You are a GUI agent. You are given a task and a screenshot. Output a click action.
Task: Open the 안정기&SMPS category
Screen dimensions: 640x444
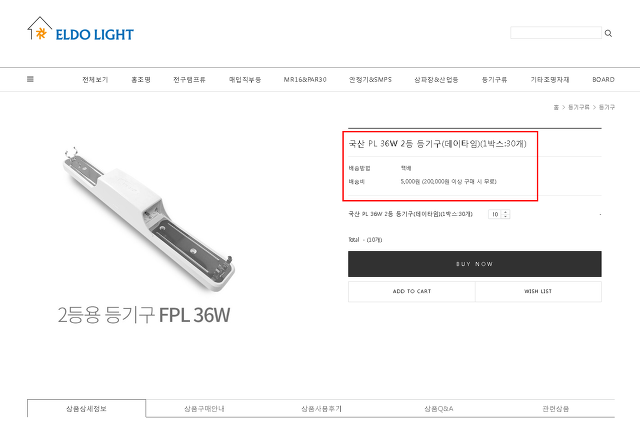pos(370,80)
